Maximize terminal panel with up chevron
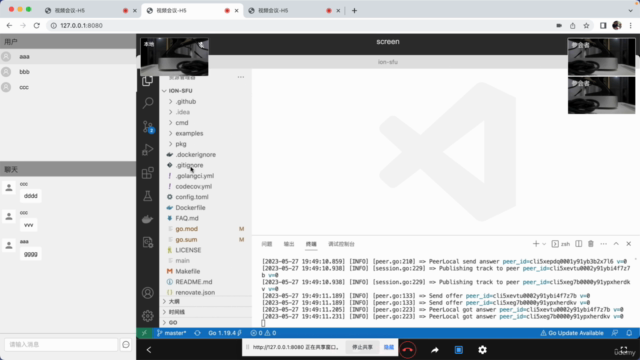Image resolution: width=640 pixels, height=360 pixels. (x=616, y=244)
